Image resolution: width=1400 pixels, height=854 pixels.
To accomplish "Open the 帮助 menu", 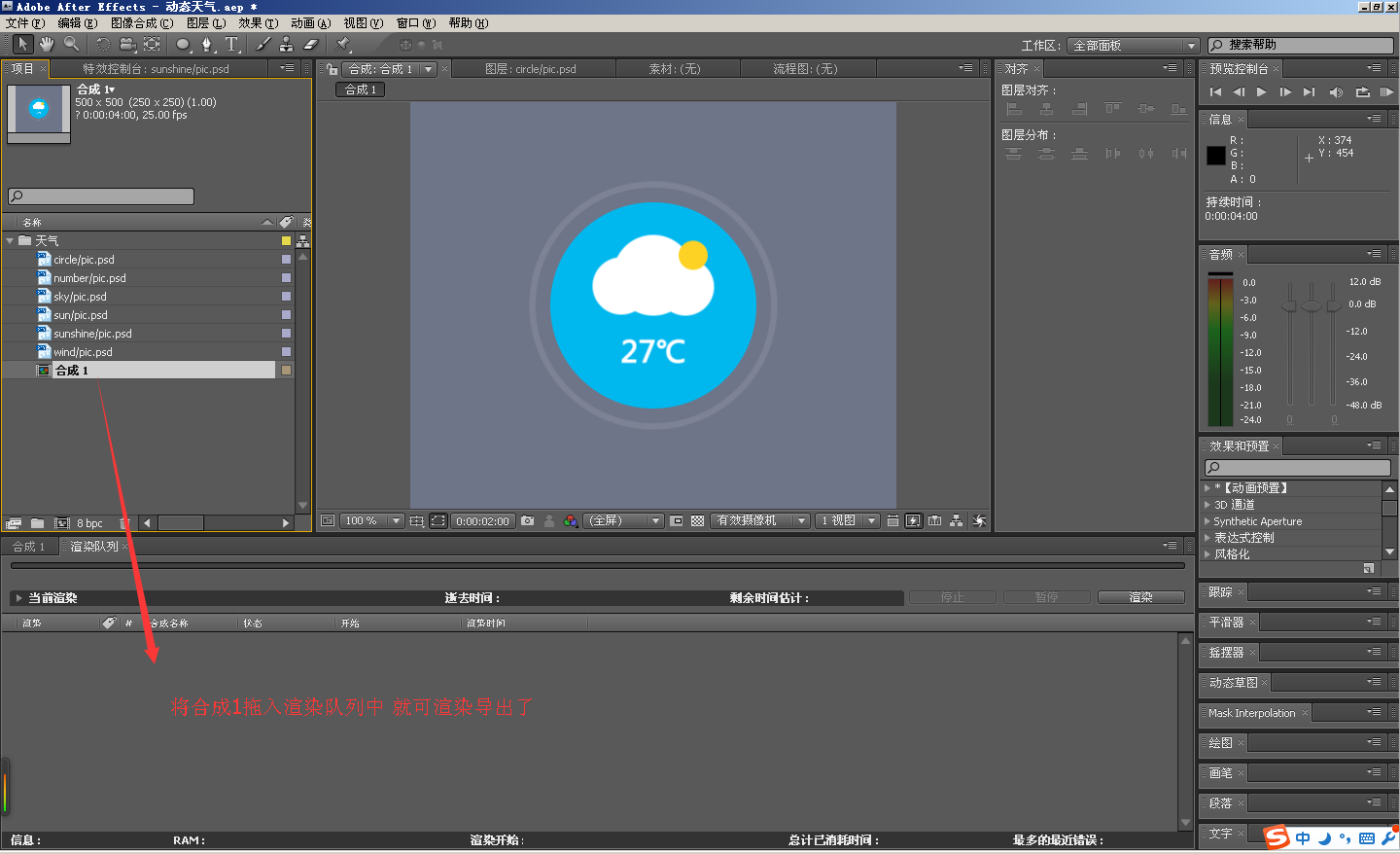I will click(x=469, y=23).
